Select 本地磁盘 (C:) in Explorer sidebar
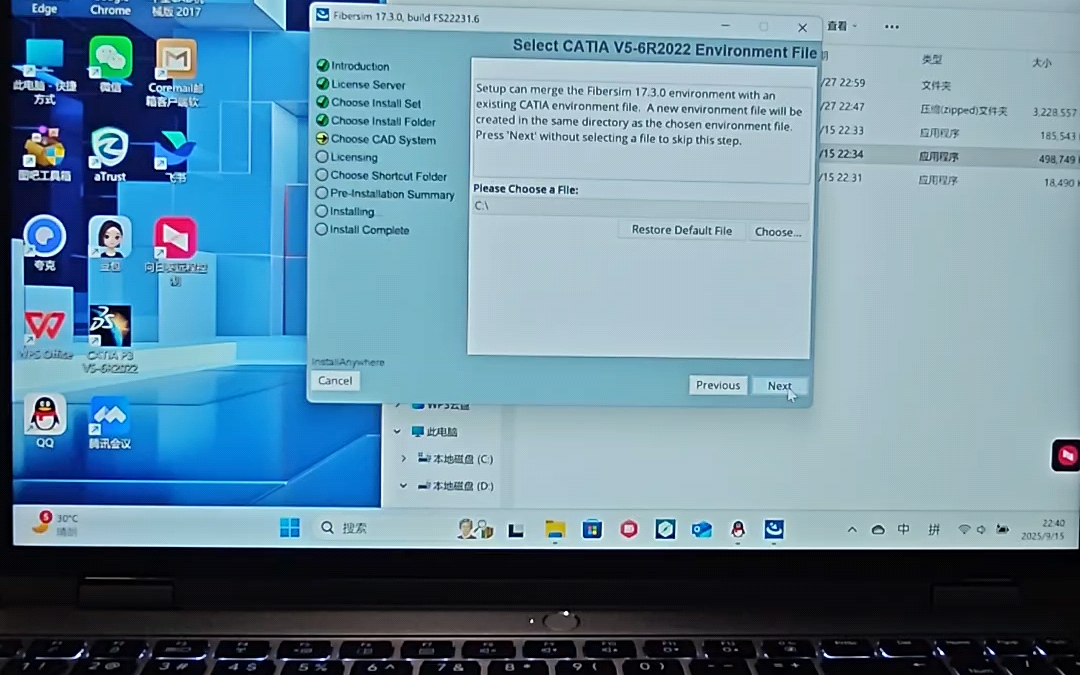Screen dimensions: 1080x675 (x=455, y=459)
